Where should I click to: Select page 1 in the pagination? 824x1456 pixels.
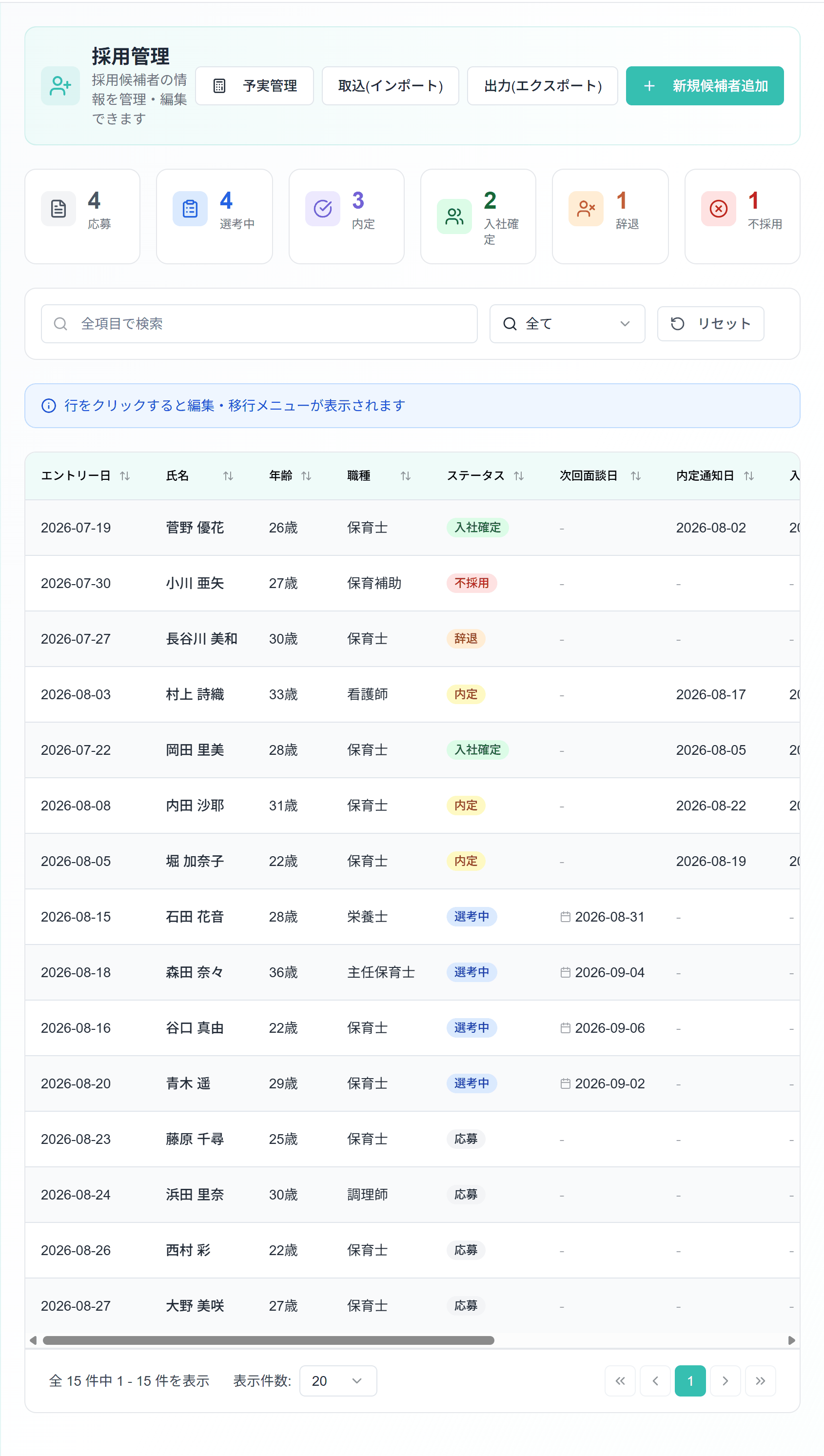click(690, 1381)
